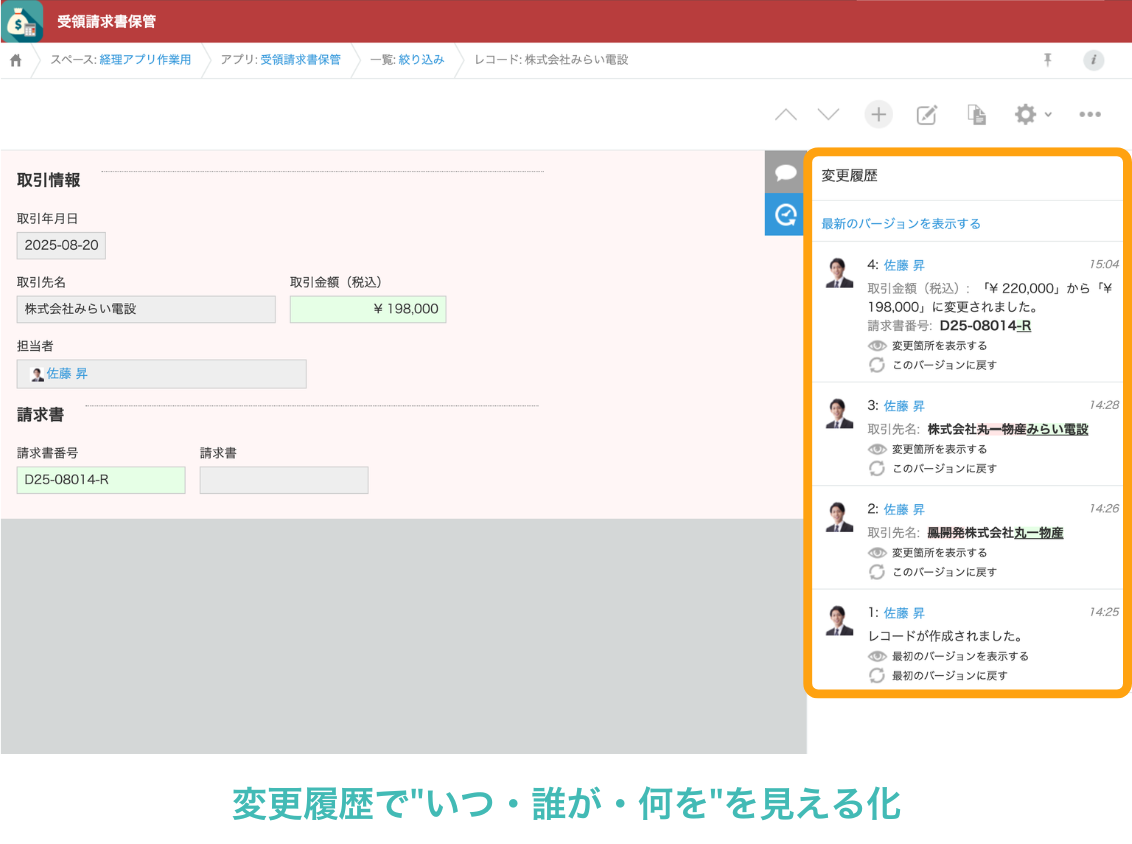Click timestamp 14:25 on version 1

click(1104, 612)
